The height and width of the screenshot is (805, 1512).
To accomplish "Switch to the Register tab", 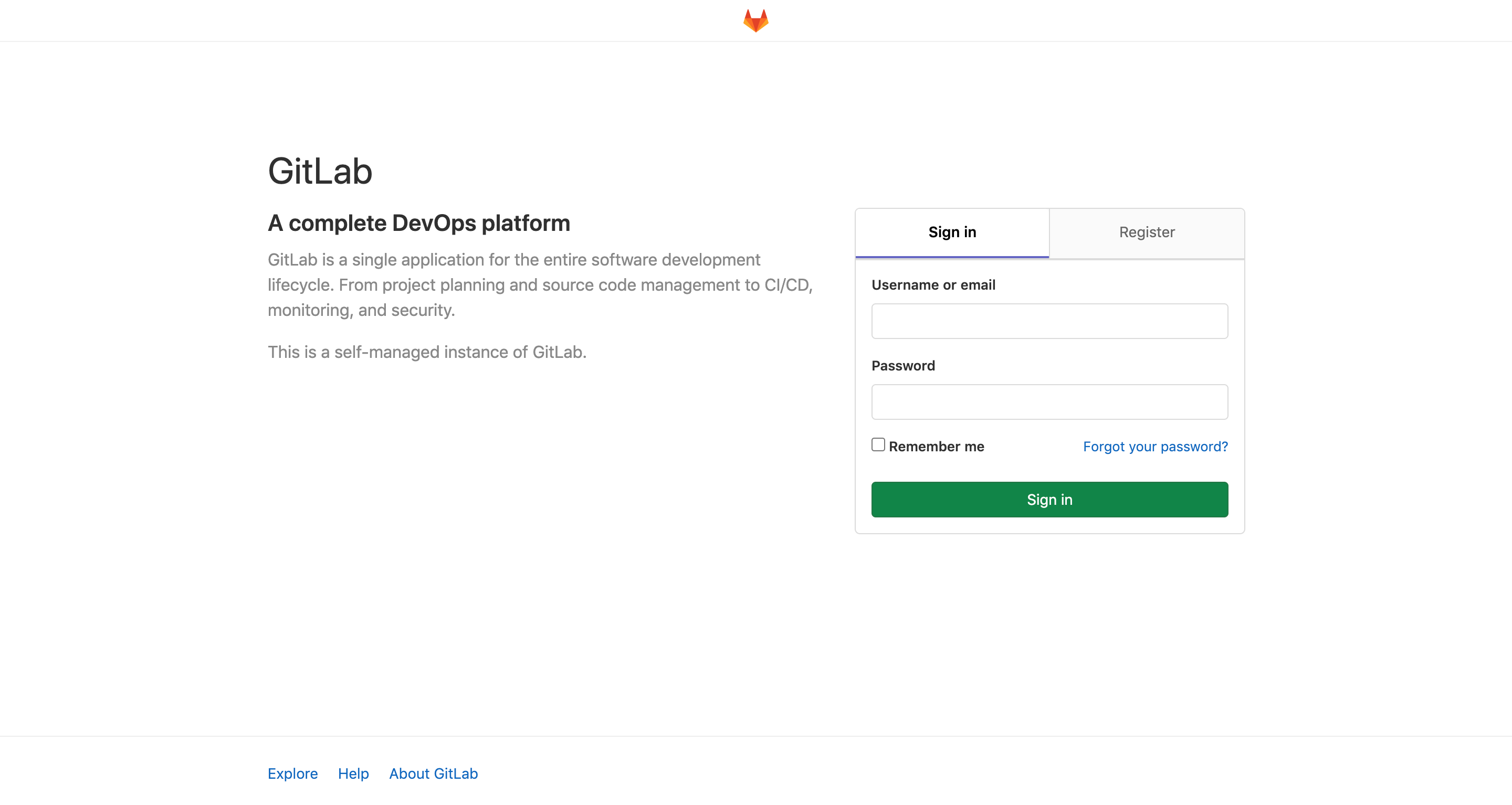I will click(x=1146, y=232).
